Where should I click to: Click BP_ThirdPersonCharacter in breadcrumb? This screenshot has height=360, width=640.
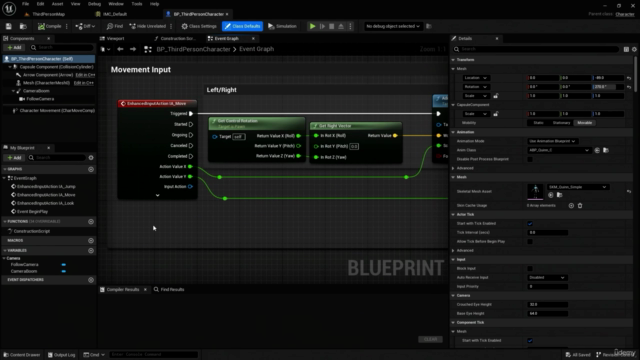[193, 49]
